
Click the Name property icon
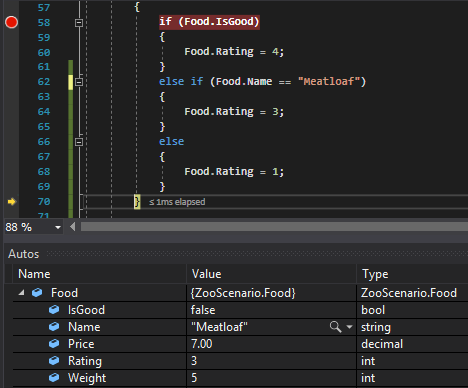tap(54, 327)
